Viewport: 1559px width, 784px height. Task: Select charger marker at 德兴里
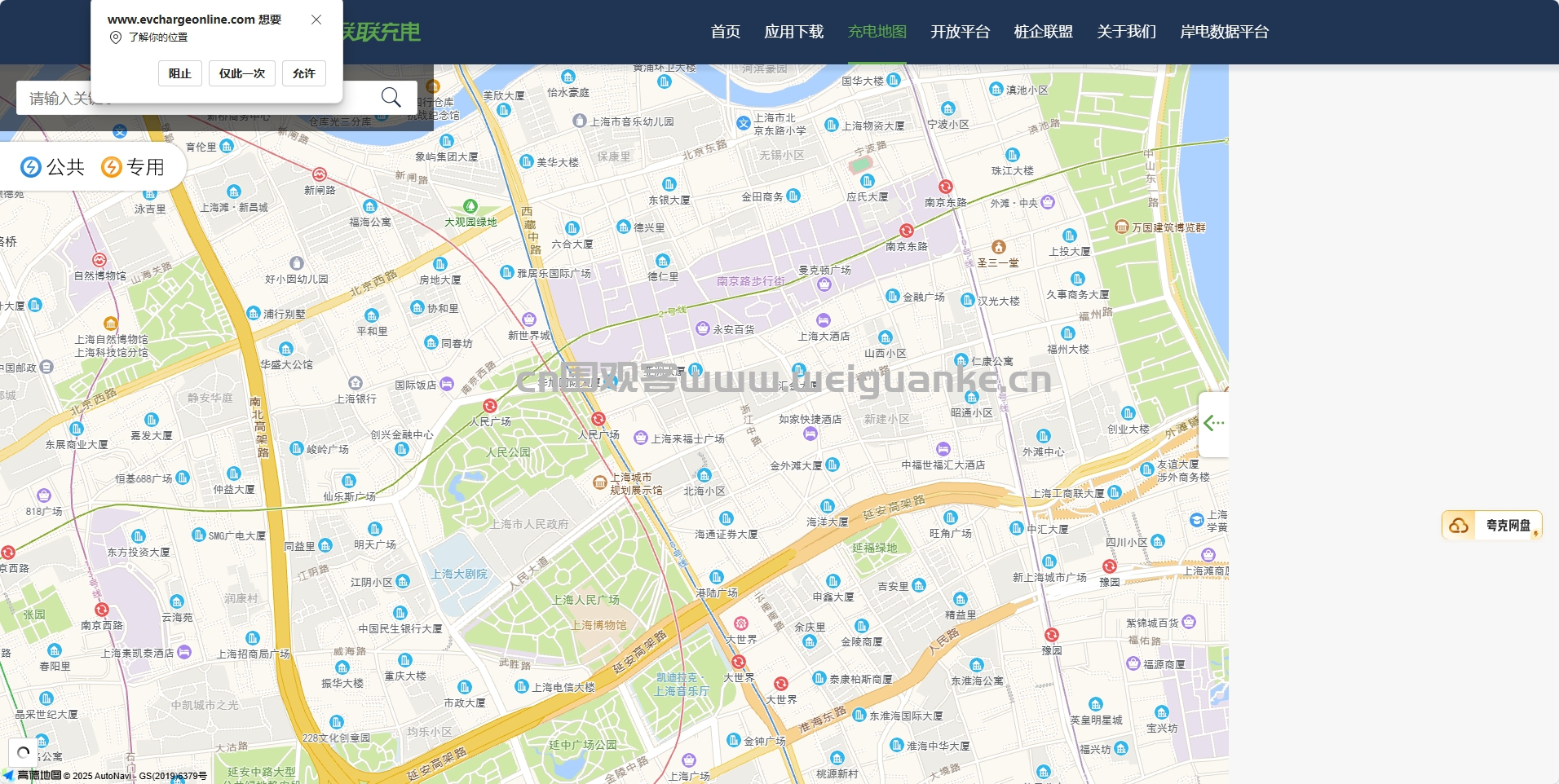[624, 227]
